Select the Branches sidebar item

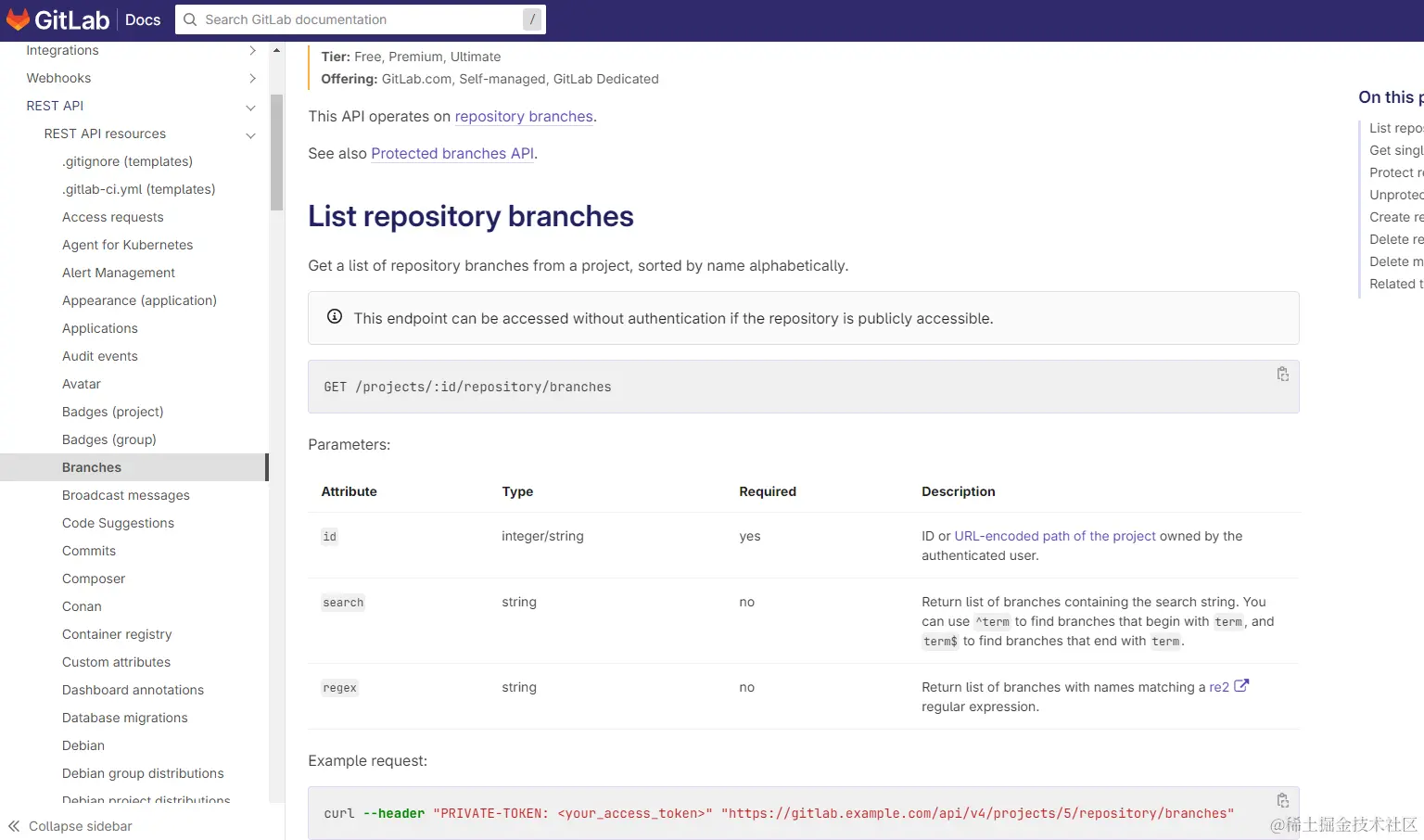133,467
